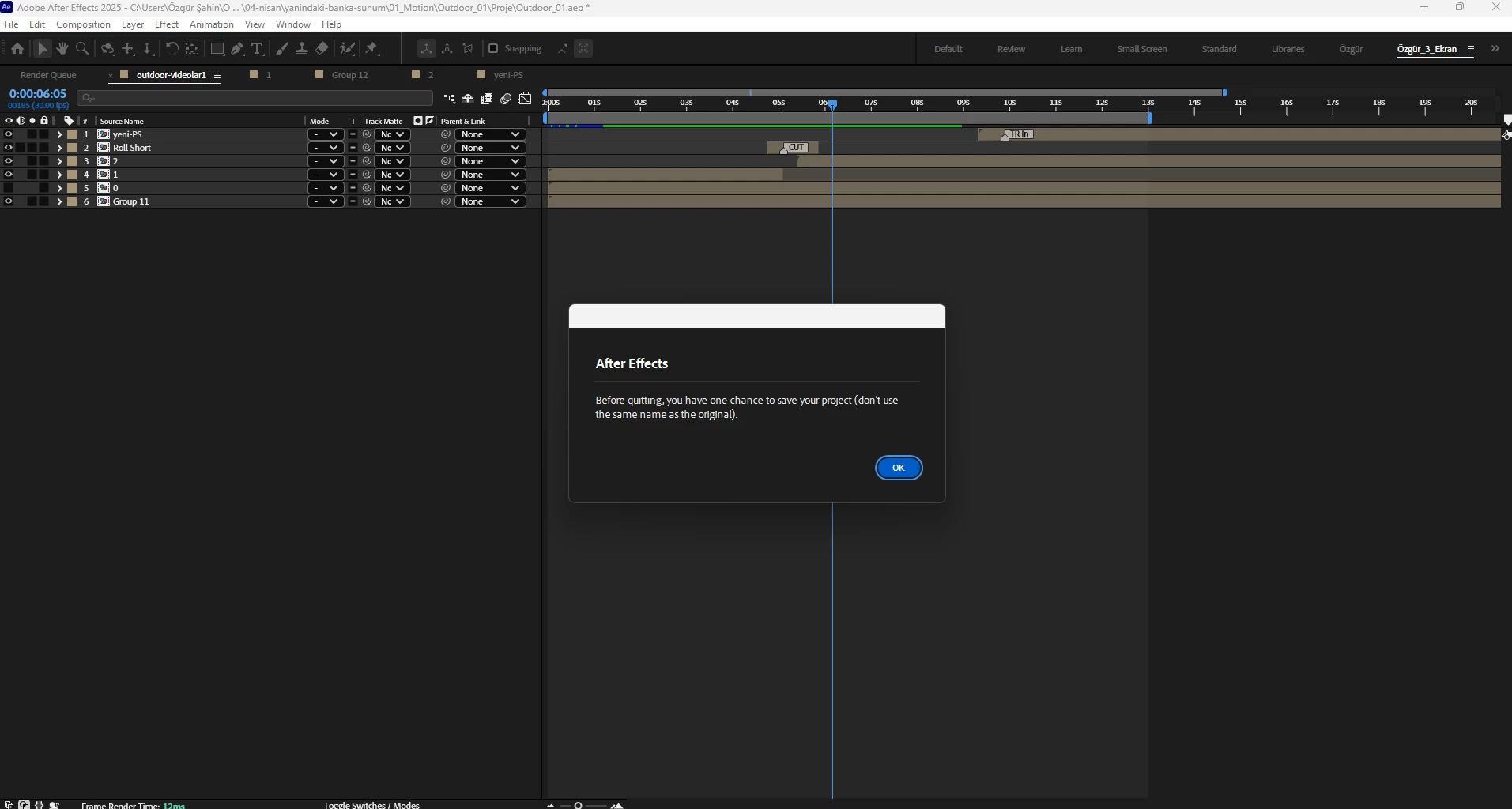Select the Selection arrow tool

click(x=43, y=49)
